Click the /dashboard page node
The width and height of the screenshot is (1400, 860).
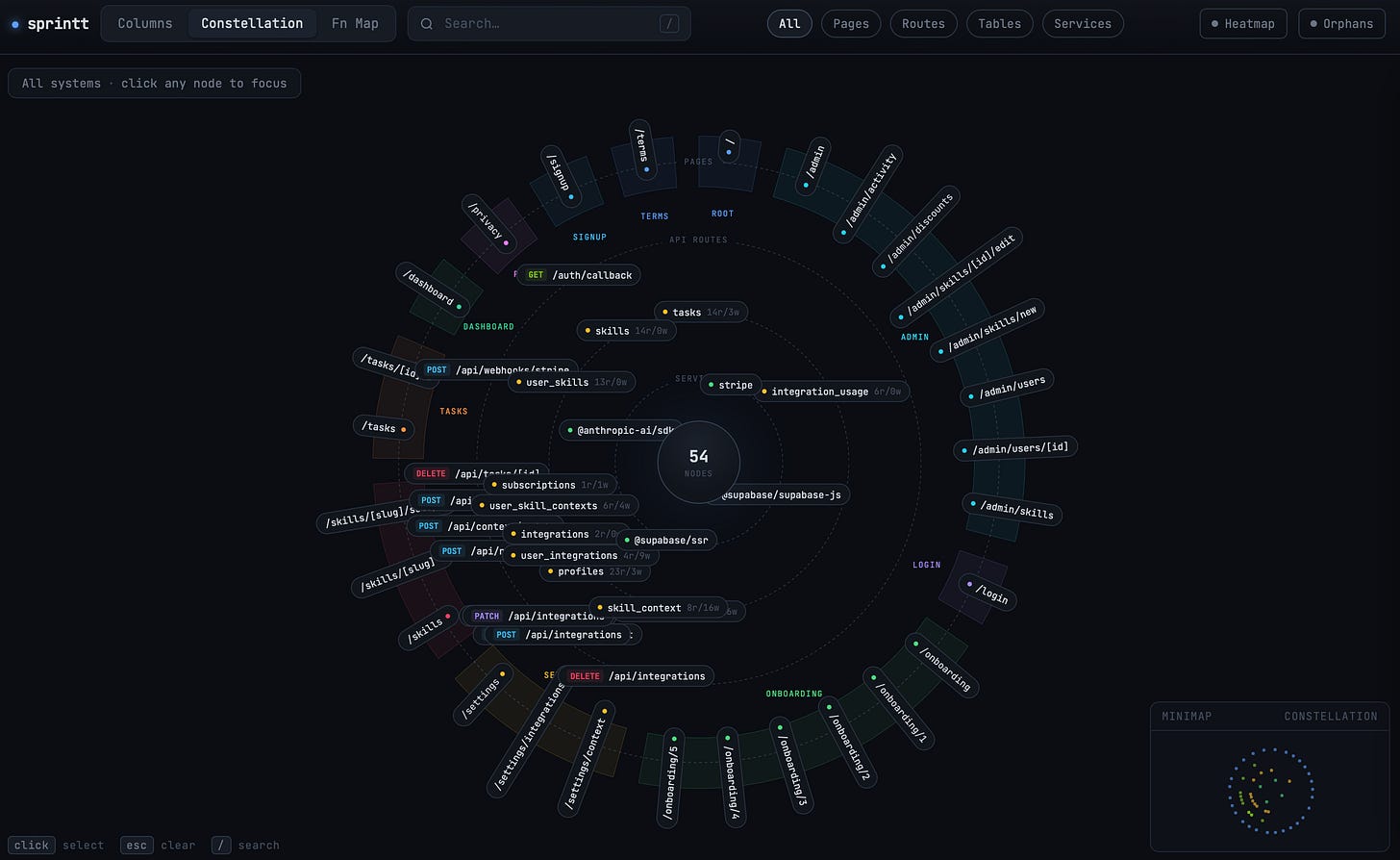coord(434,290)
